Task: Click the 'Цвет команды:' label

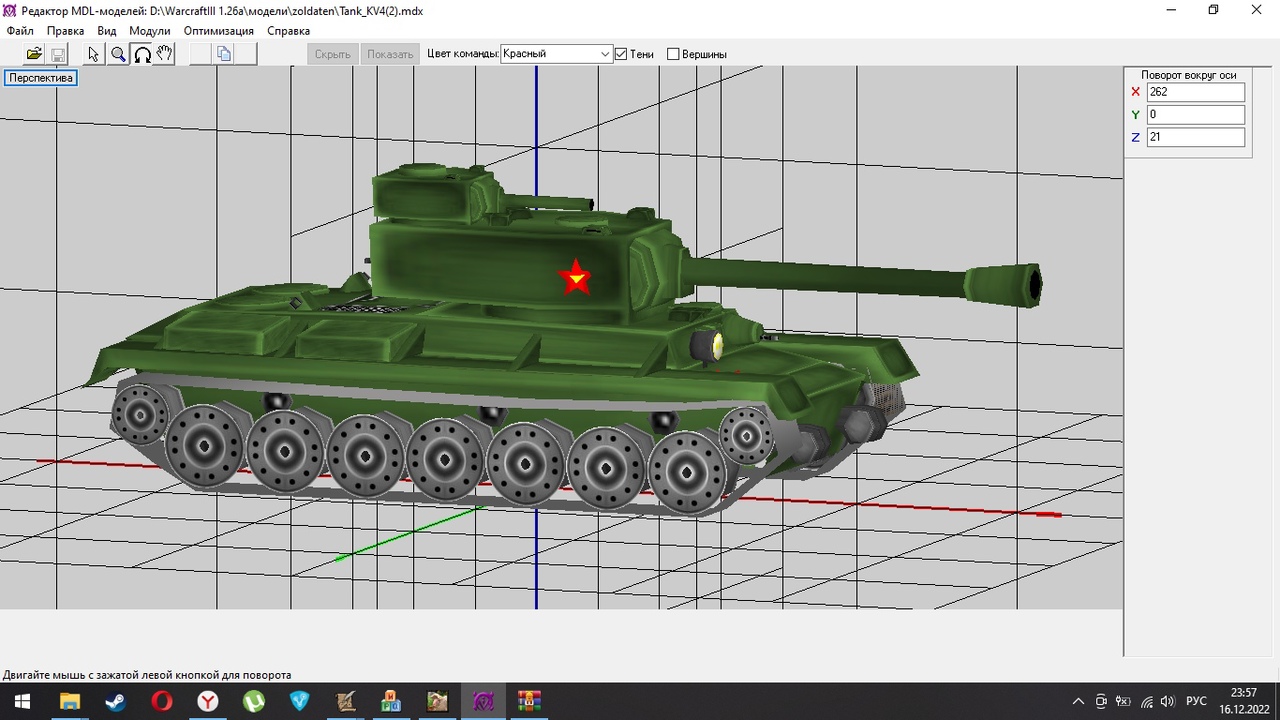Action: pos(463,54)
